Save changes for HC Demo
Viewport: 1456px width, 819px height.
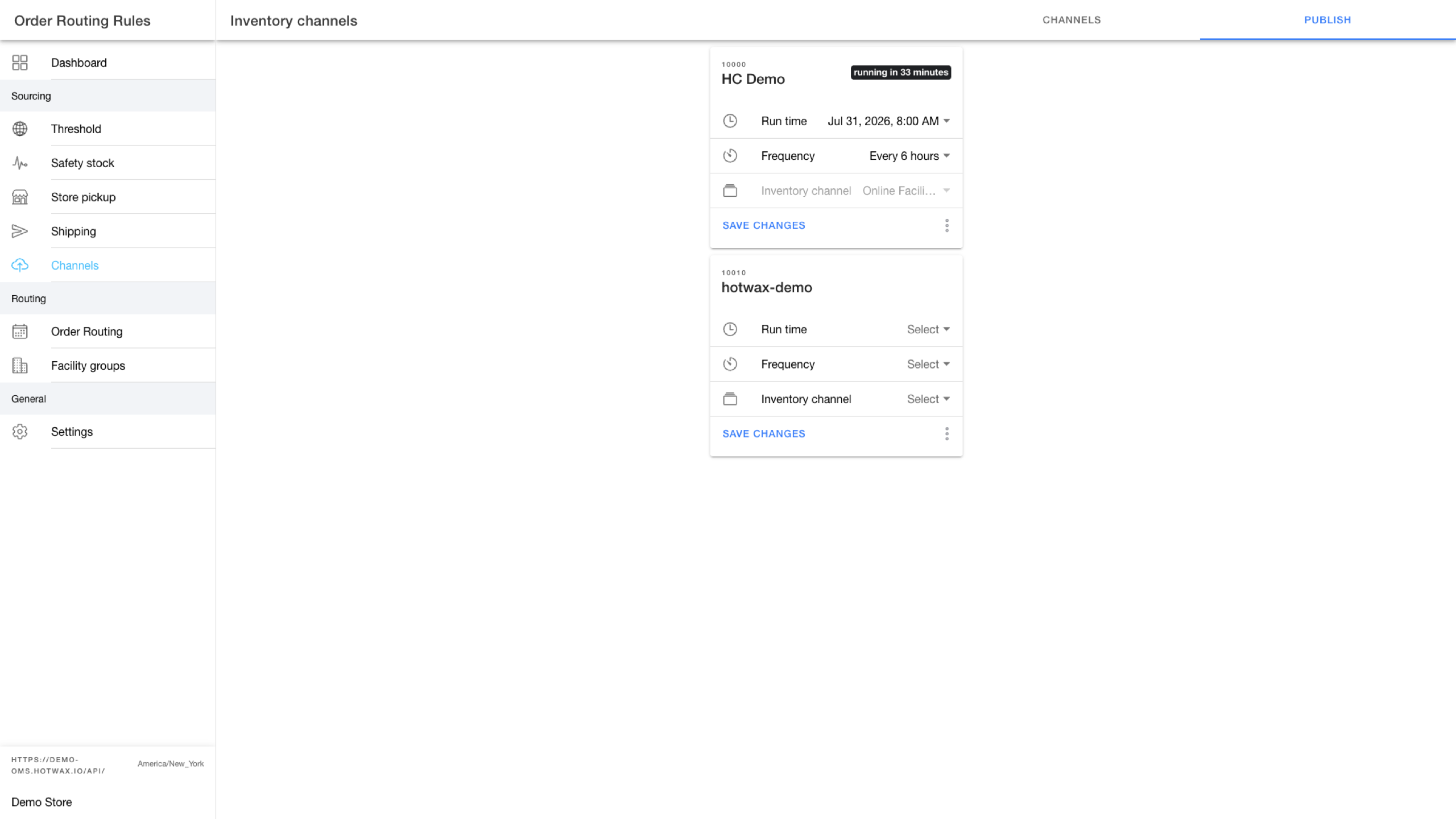(764, 225)
